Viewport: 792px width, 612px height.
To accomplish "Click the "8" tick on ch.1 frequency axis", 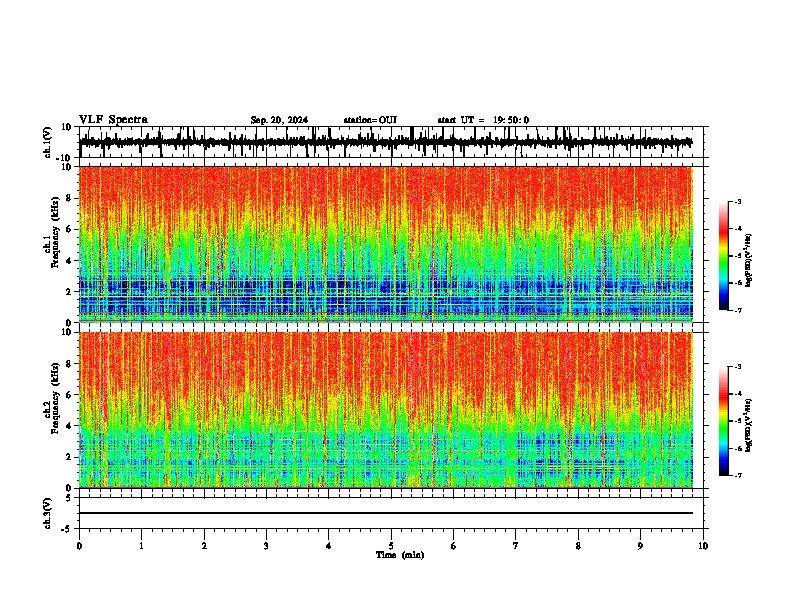I will tap(70, 198).
